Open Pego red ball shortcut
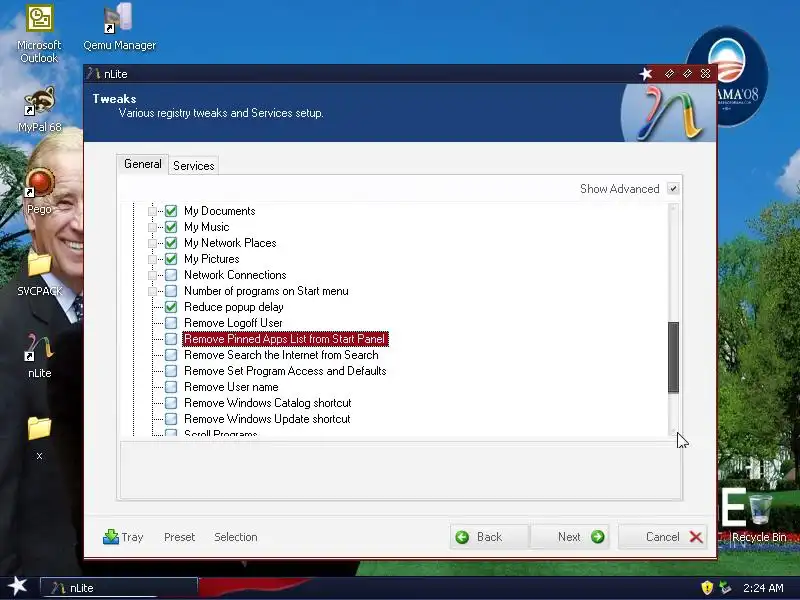 tap(39, 191)
